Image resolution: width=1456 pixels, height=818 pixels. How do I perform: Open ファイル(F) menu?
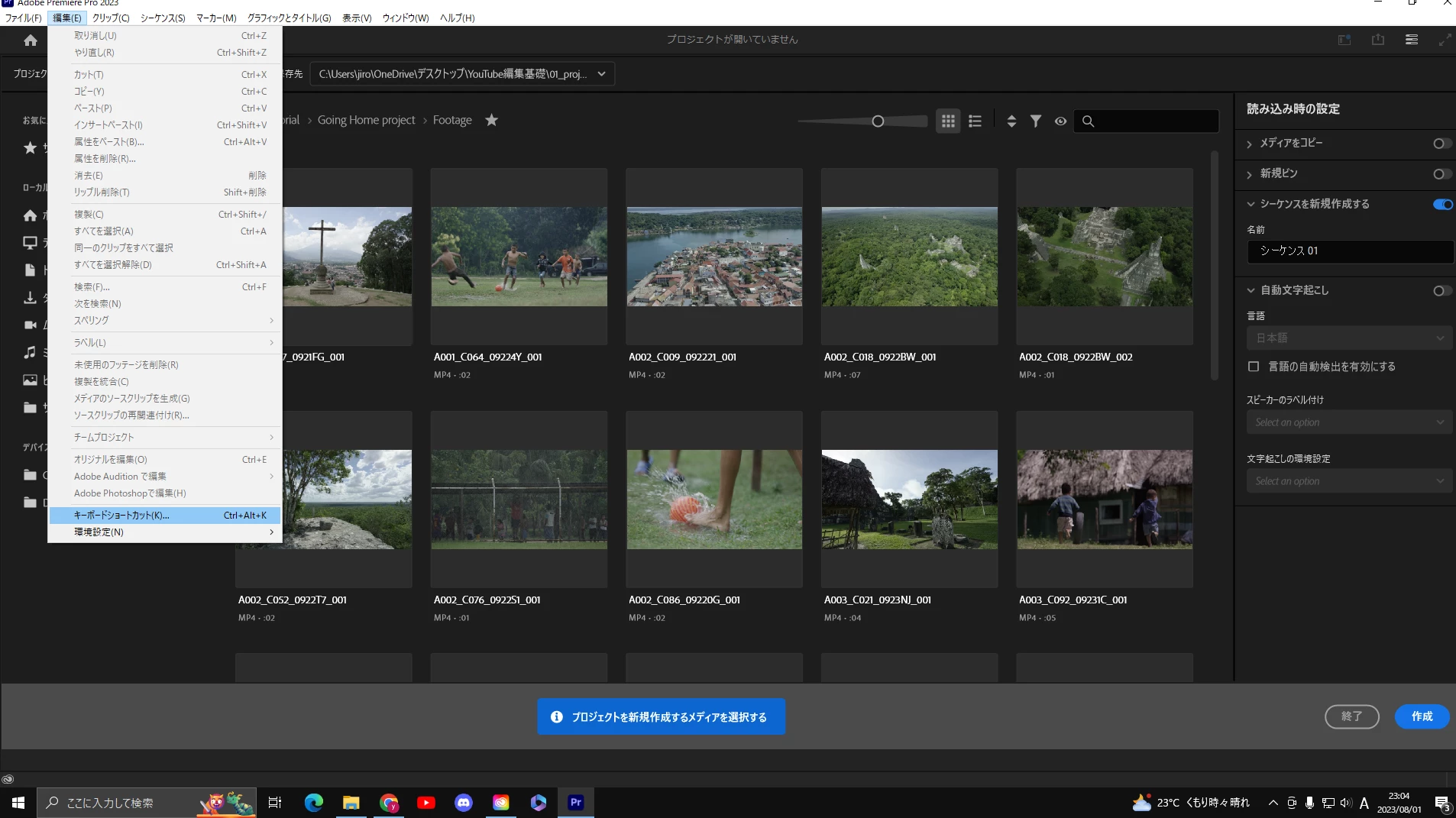[24, 18]
